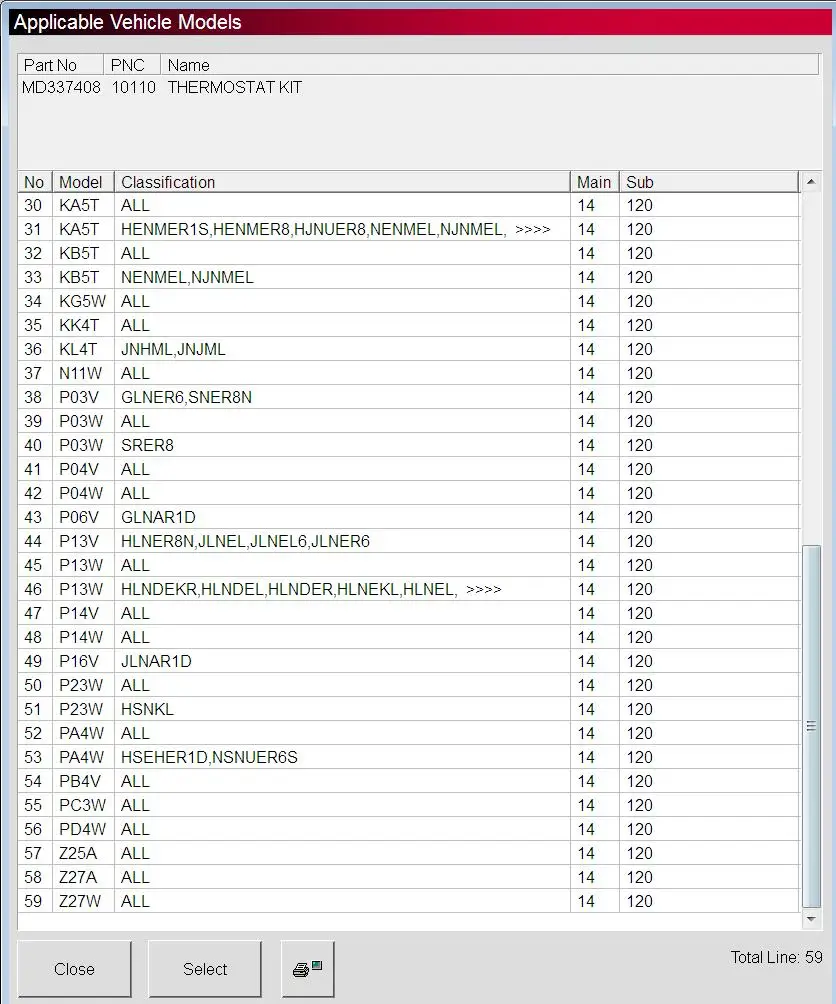836x1004 pixels.
Task: Select model P04V row
Action: click(409, 469)
